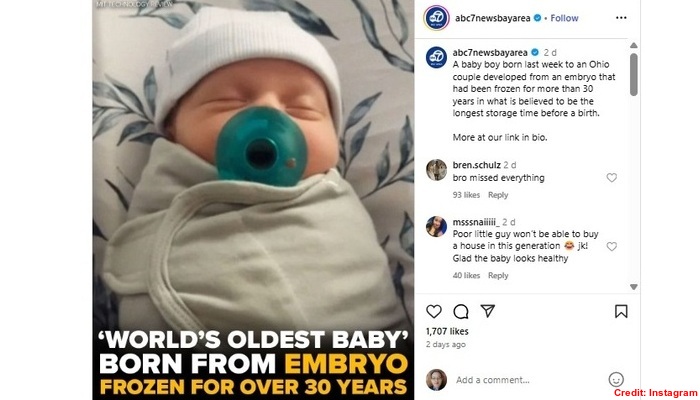Screen dimensions: 700x400
Task: Like msssnaiiiii_'s comment heart
Action: [x=612, y=246]
